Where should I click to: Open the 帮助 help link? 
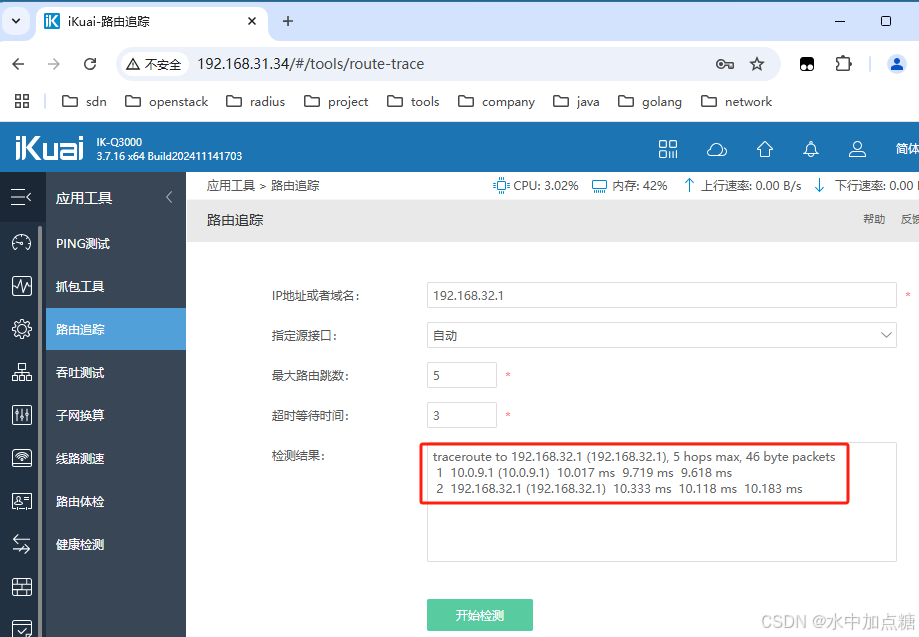tap(873, 219)
